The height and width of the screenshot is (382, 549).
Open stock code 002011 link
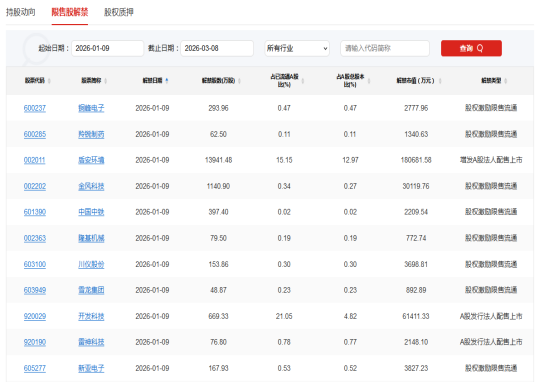pos(34,160)
